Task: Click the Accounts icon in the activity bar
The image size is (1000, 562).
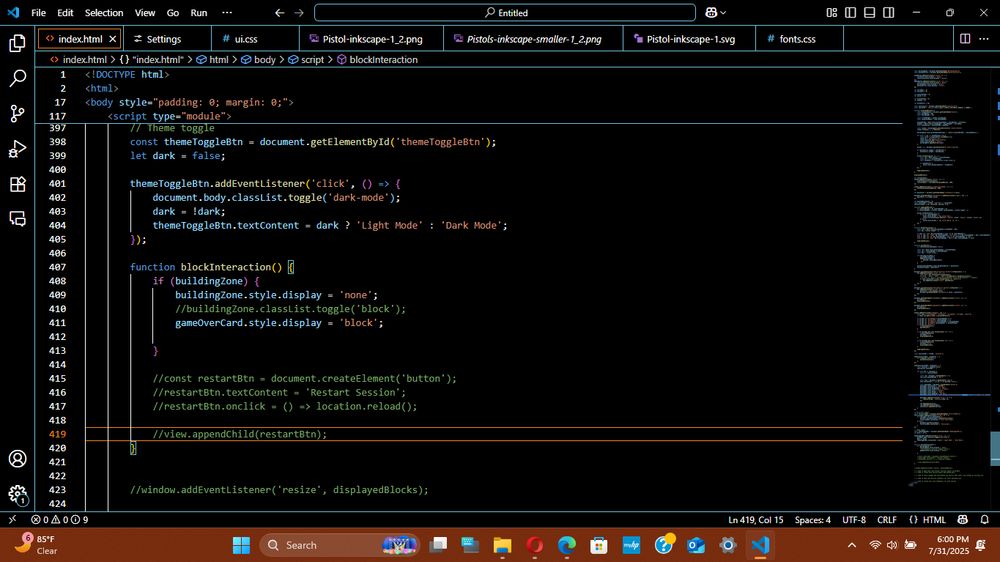Action: coord(17,459)
